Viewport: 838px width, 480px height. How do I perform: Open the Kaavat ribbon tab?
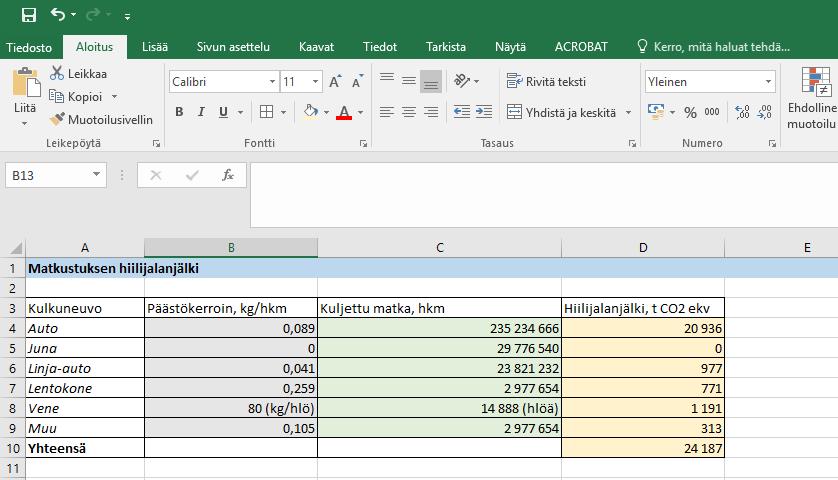(316, 47)
